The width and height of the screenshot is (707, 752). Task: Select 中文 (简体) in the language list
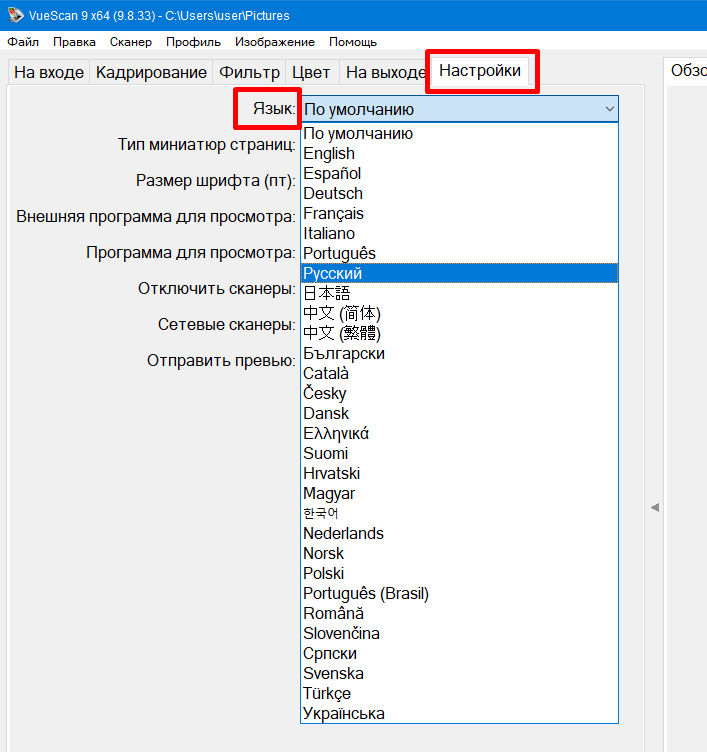(x=459, y=313)
